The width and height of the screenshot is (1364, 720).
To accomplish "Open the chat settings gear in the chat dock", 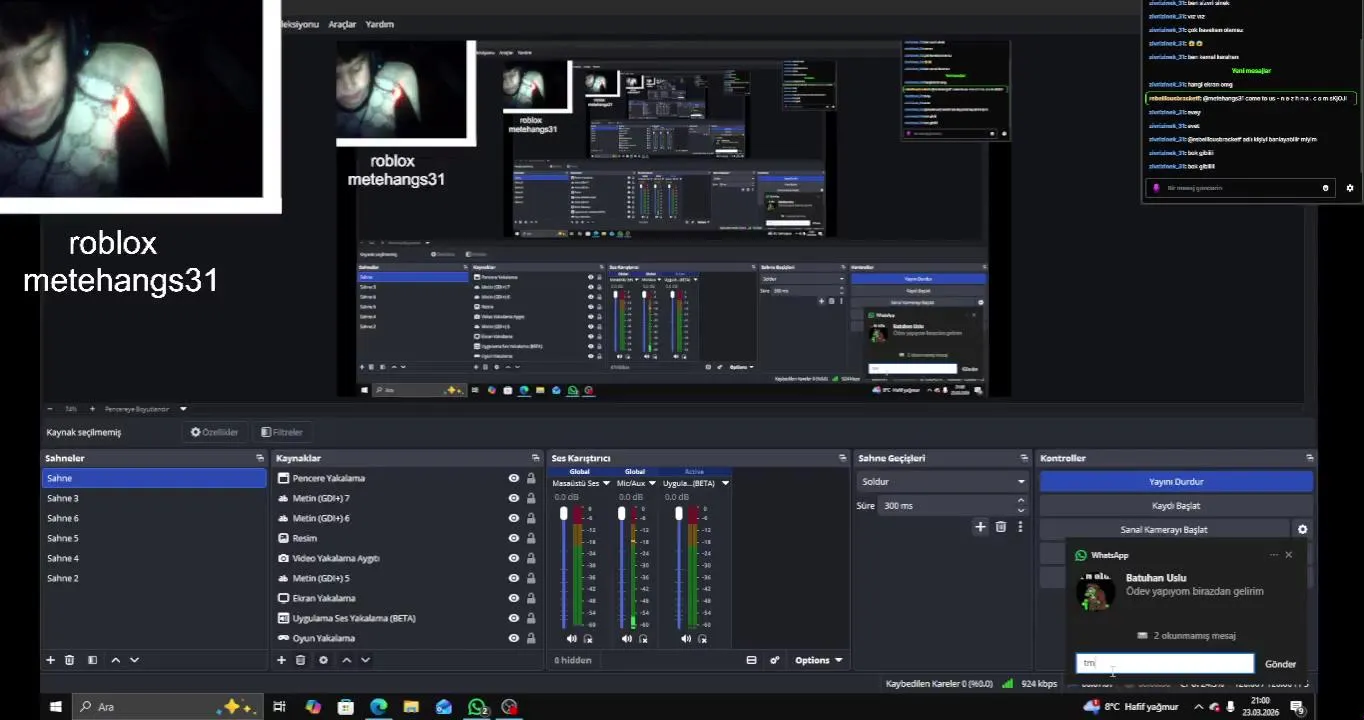I will pos(1350,188).
